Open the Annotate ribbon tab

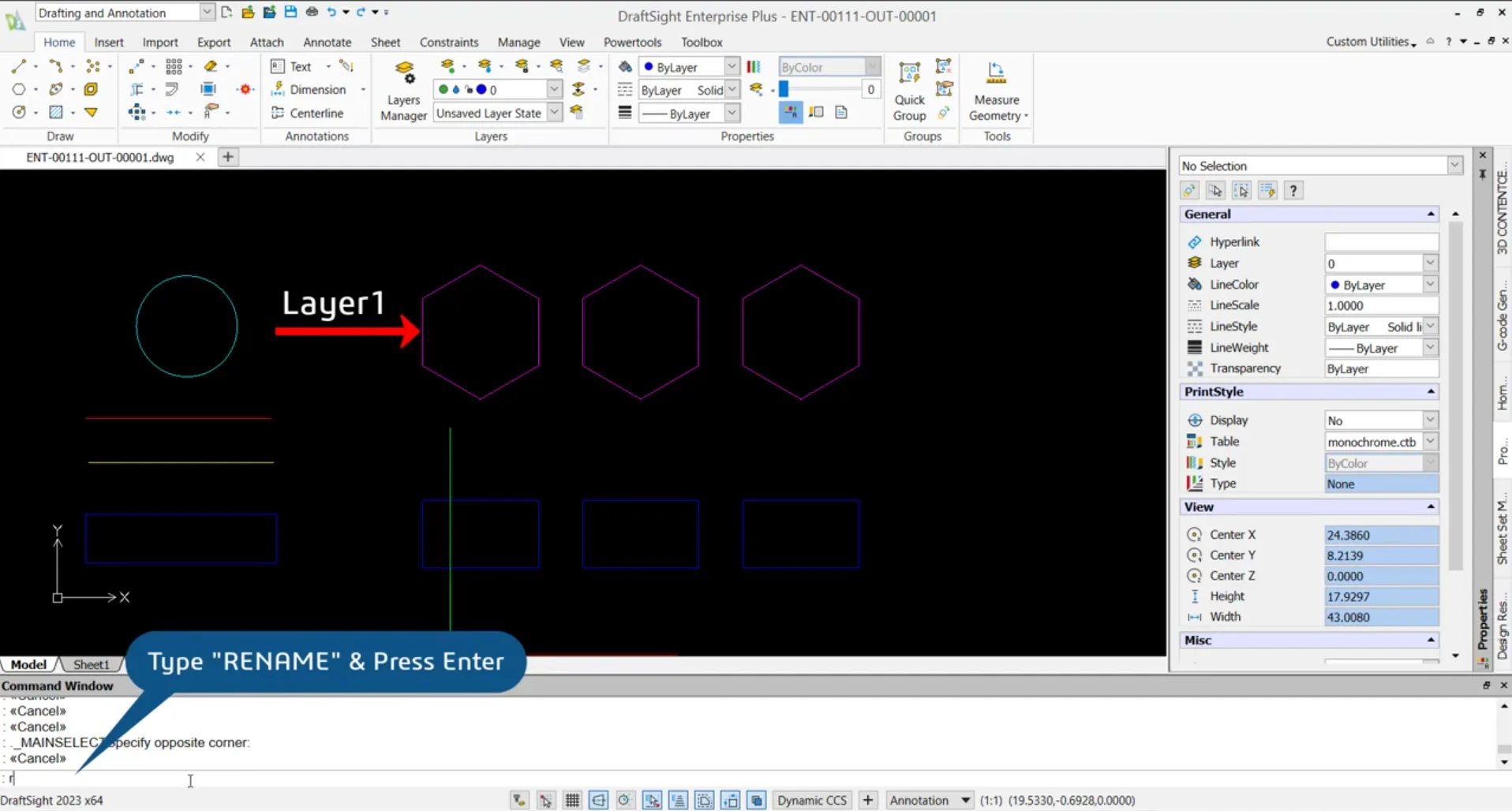click(x=327, y=42)
